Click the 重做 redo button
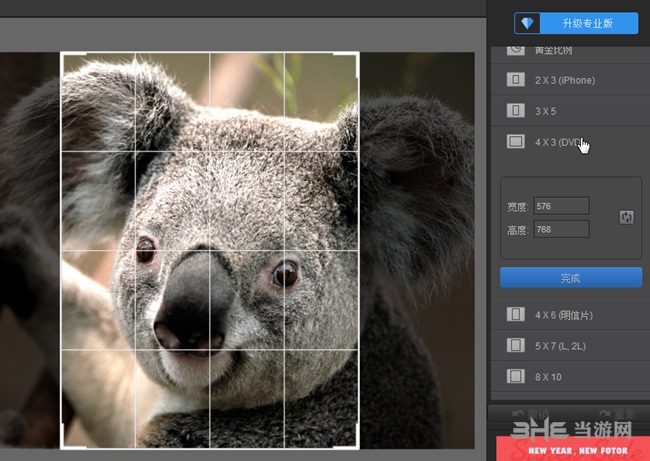 click(612, 414)
